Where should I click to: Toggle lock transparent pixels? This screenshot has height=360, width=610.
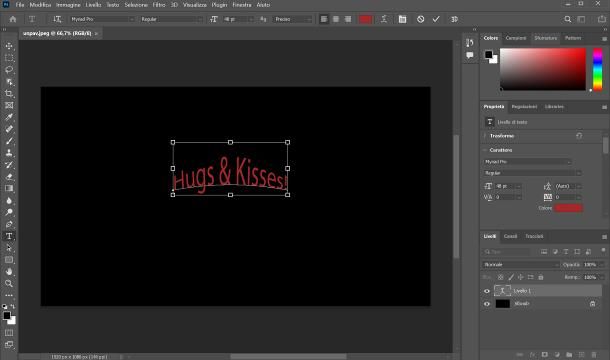[500, 277]
